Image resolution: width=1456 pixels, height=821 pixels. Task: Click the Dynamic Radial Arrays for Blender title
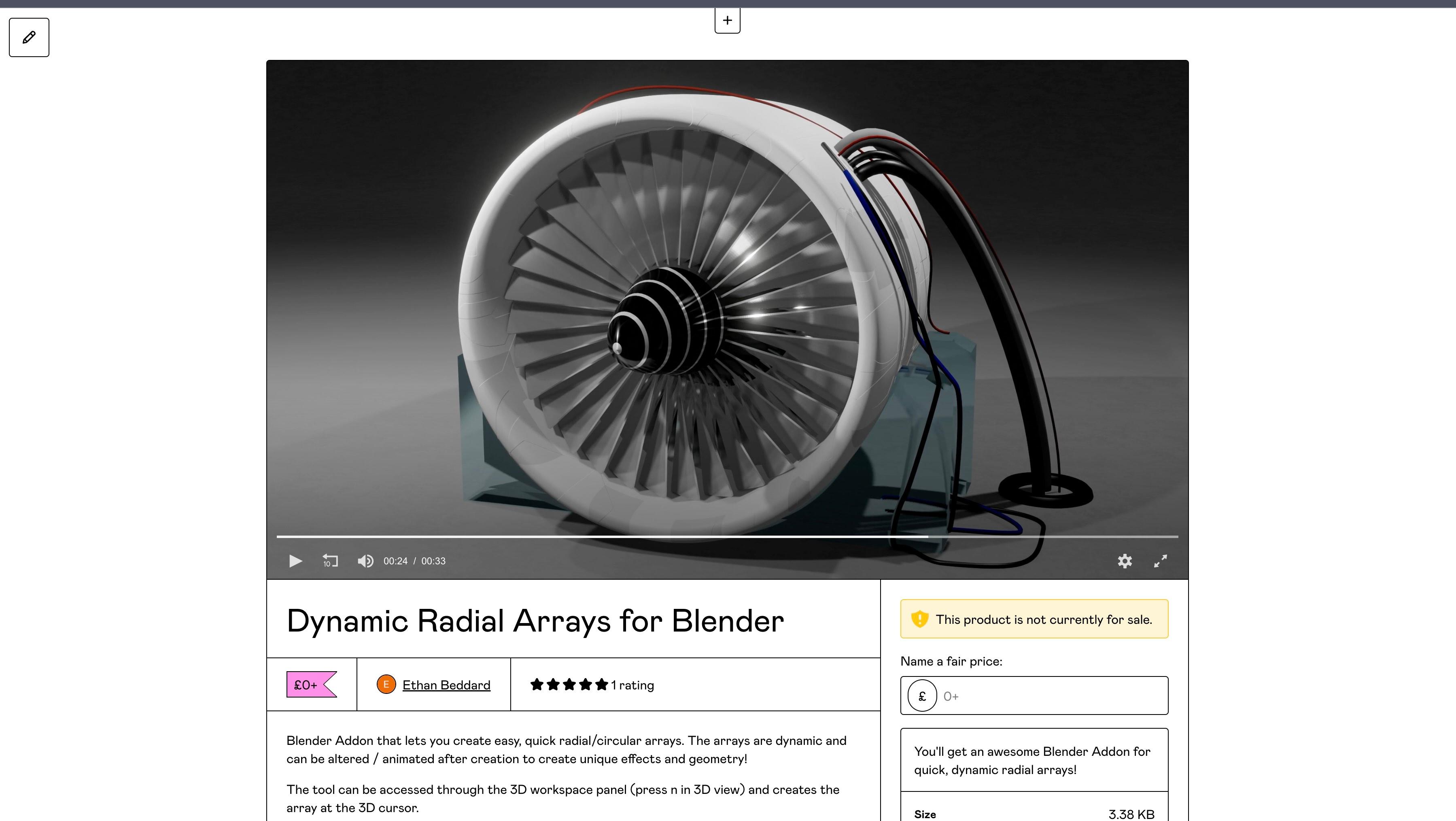(535, 621)
